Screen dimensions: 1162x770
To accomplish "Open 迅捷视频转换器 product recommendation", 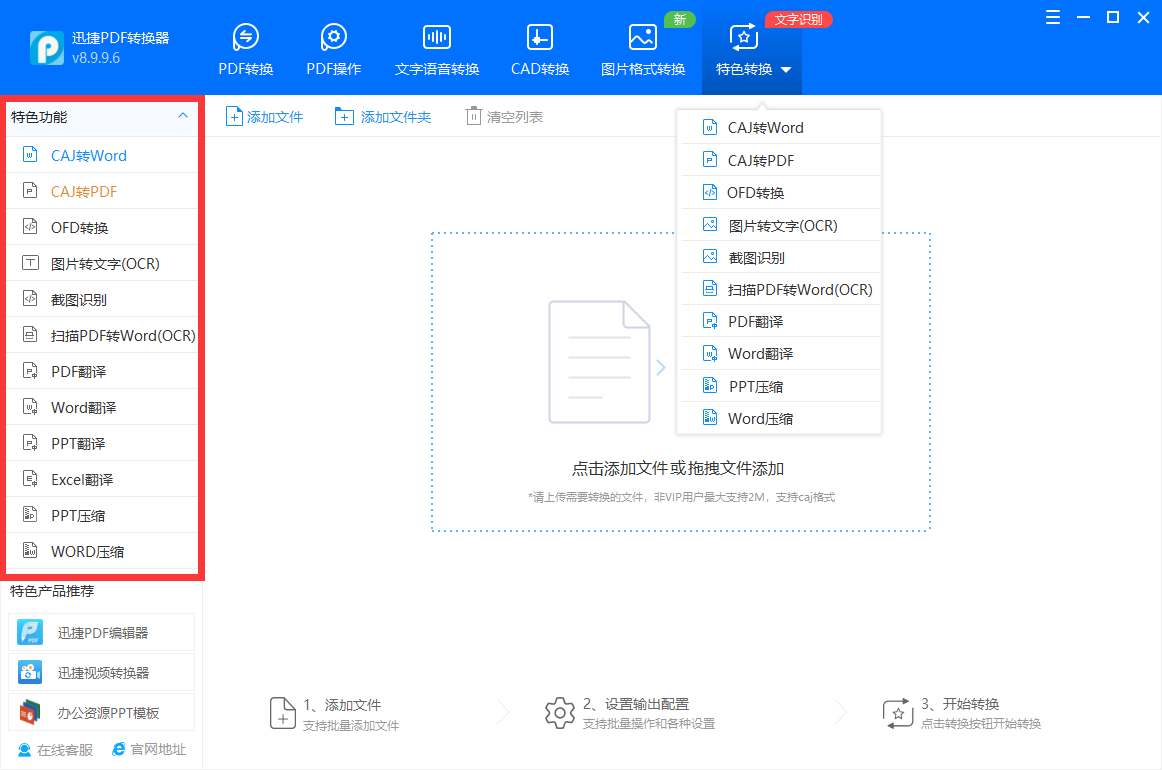I will click(x=102, y=672).
